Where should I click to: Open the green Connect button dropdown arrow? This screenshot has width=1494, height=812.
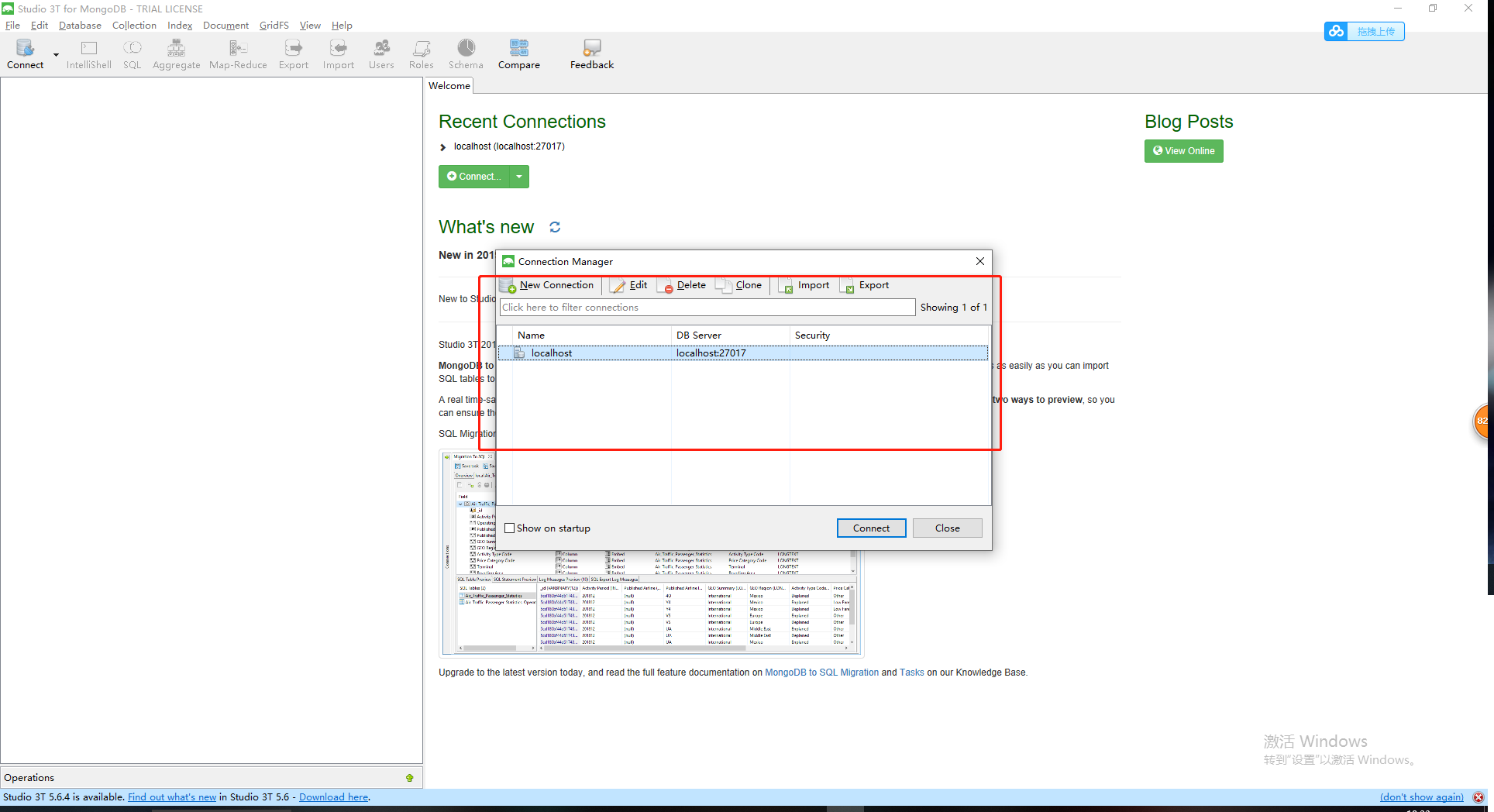click(519, 177)
